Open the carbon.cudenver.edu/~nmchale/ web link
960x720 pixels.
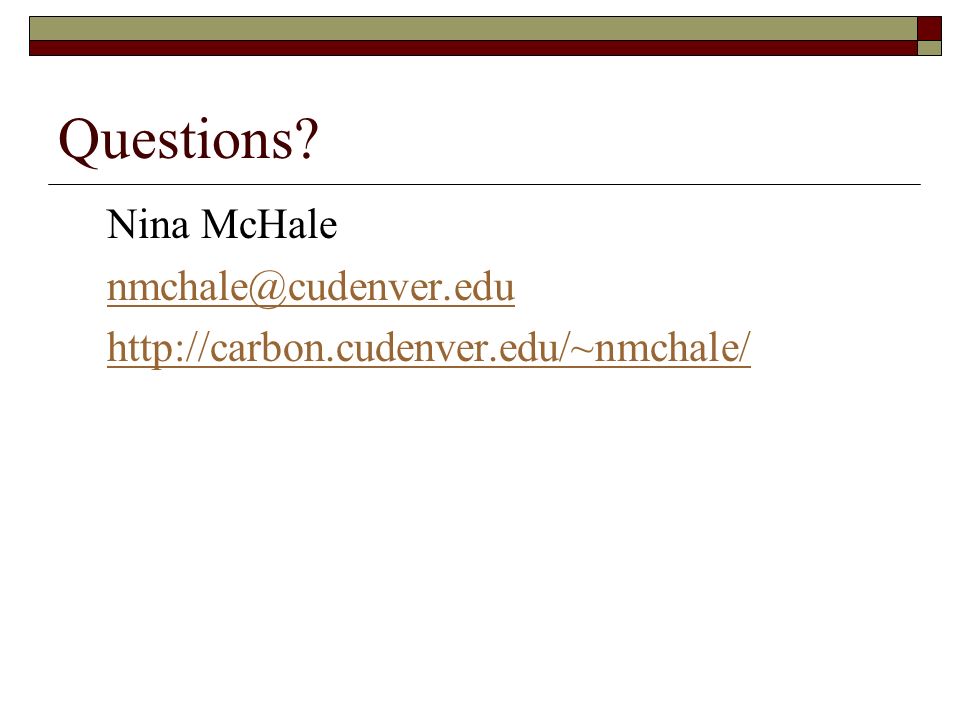[429, 348]
